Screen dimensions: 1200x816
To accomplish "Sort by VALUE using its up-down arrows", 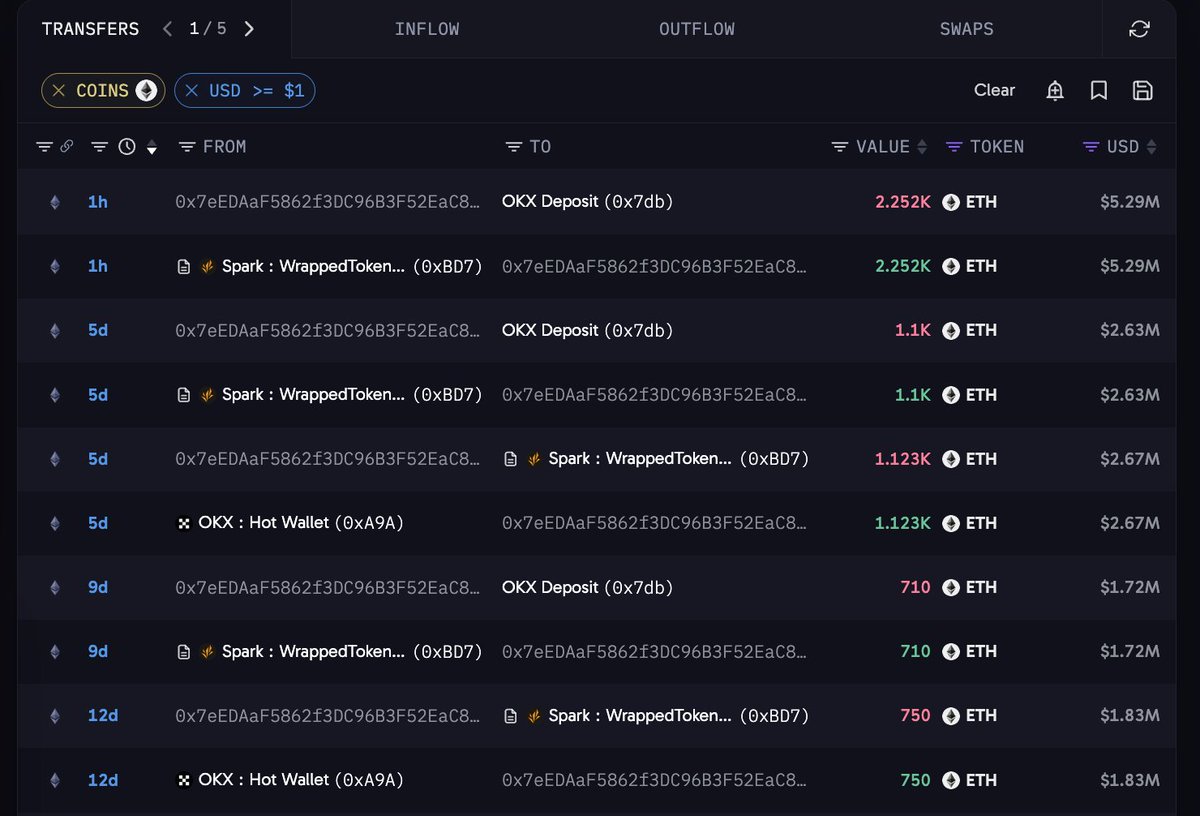I will click(x=922, y=147).
